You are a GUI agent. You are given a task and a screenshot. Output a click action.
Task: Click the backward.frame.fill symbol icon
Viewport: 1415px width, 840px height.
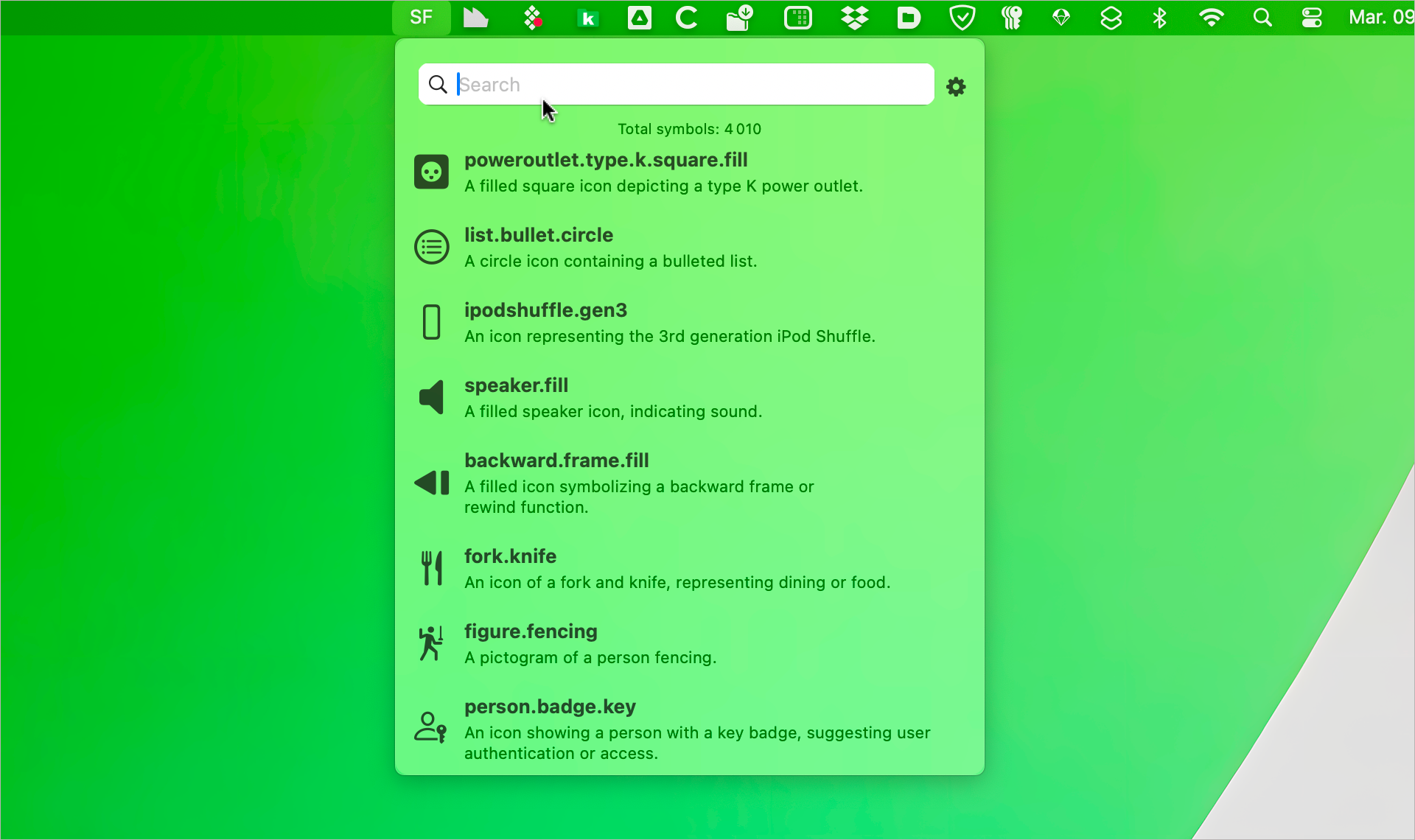pyautogui.click(x=431, y=483)
